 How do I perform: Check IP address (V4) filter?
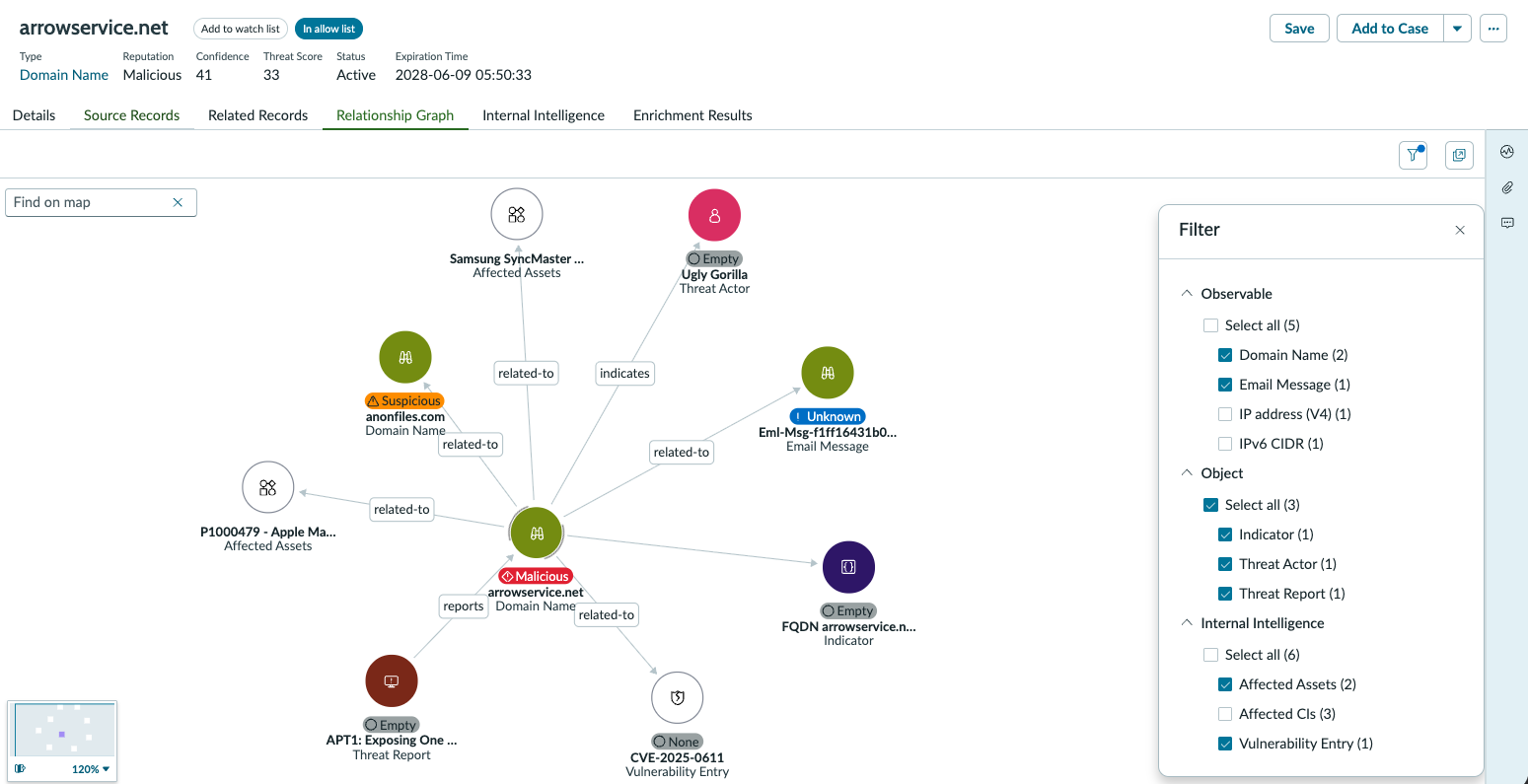(x=1225, y=414)
